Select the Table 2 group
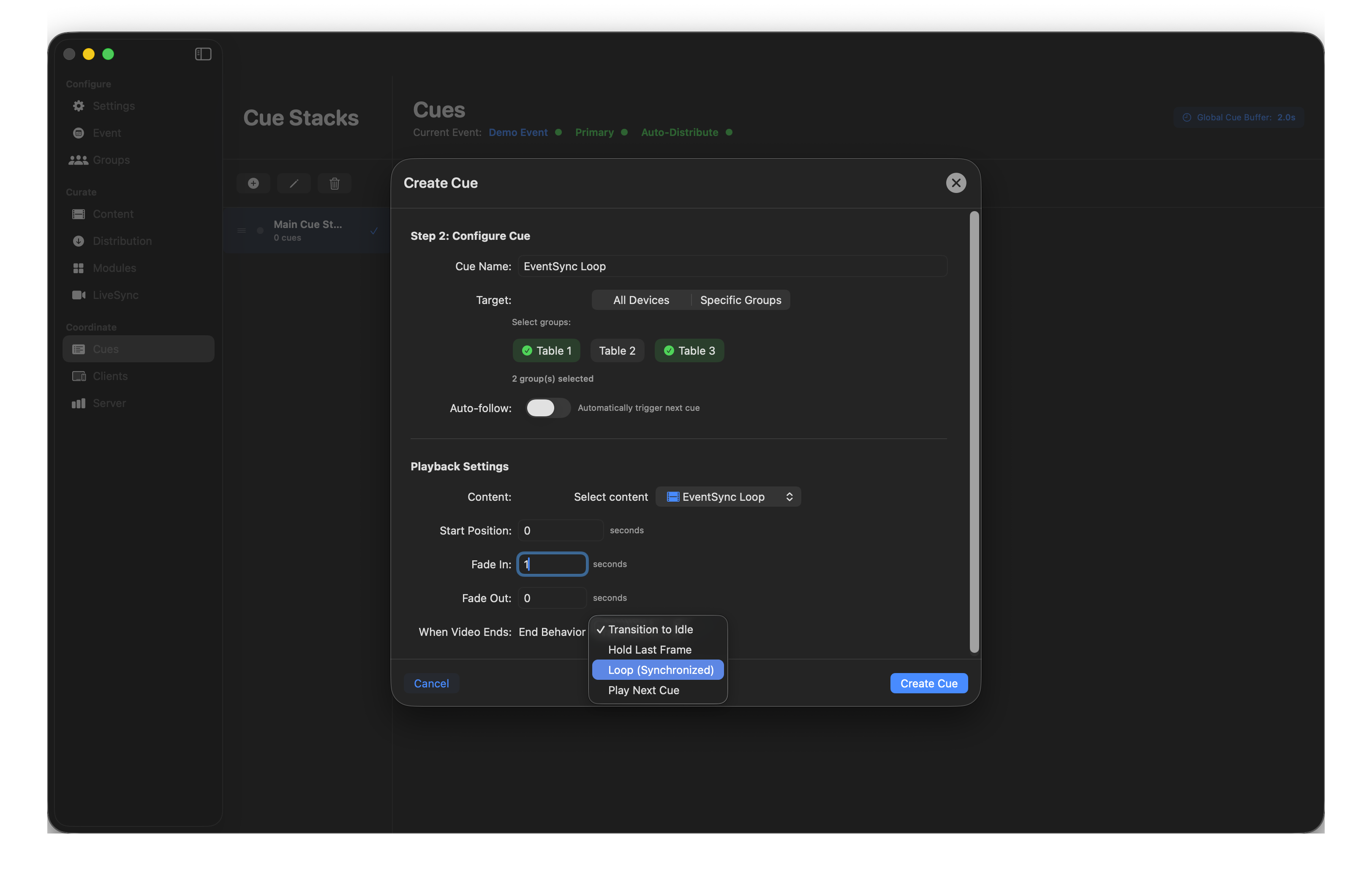Screen dimensions: 1372x896 coord(617,351)
